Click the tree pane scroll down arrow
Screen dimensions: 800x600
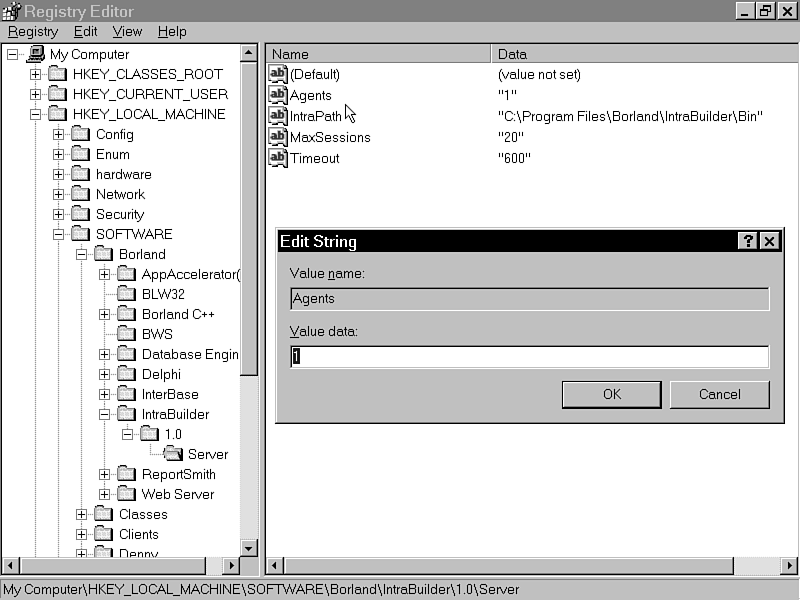pyautogui.click(x=248, y=549)
